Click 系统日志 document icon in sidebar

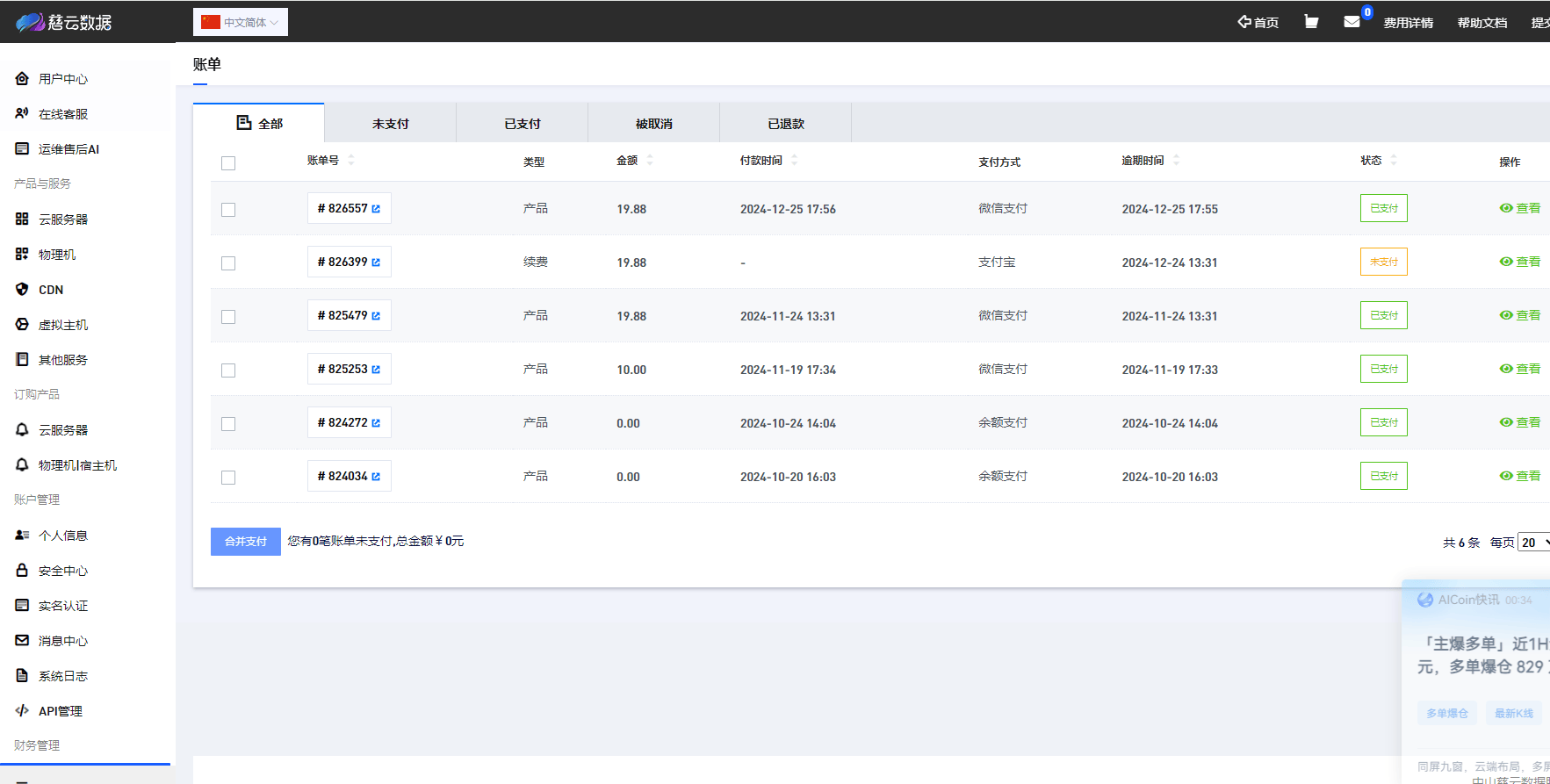(x=22, y=676)
